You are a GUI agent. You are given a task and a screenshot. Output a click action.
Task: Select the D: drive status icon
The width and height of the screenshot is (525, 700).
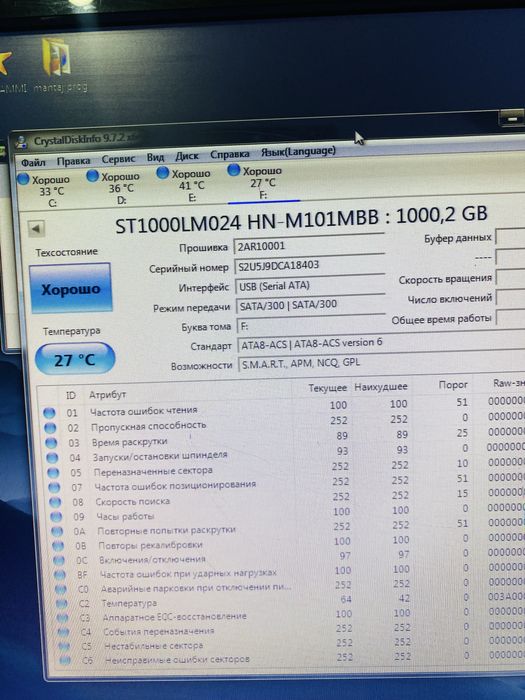click(92, 176)
